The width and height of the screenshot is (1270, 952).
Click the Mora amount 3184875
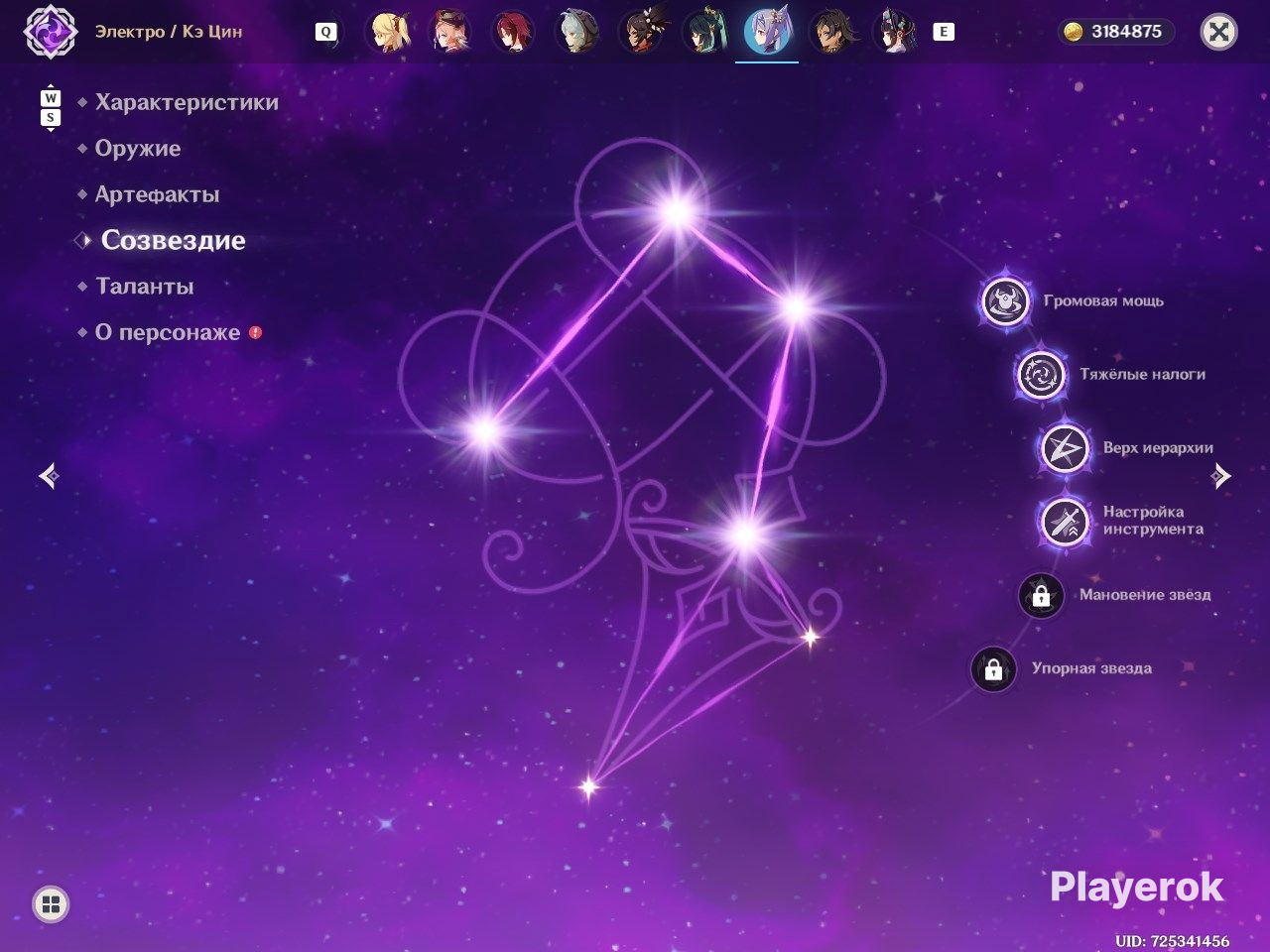[x=1126, y=32]
